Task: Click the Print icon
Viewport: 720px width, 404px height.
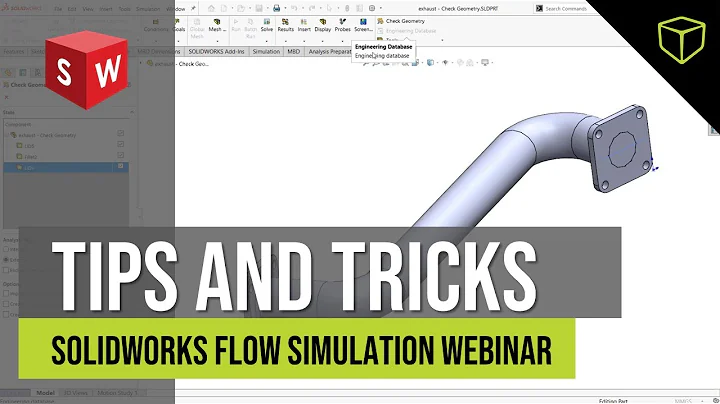Action: click(x=276, y=8)
